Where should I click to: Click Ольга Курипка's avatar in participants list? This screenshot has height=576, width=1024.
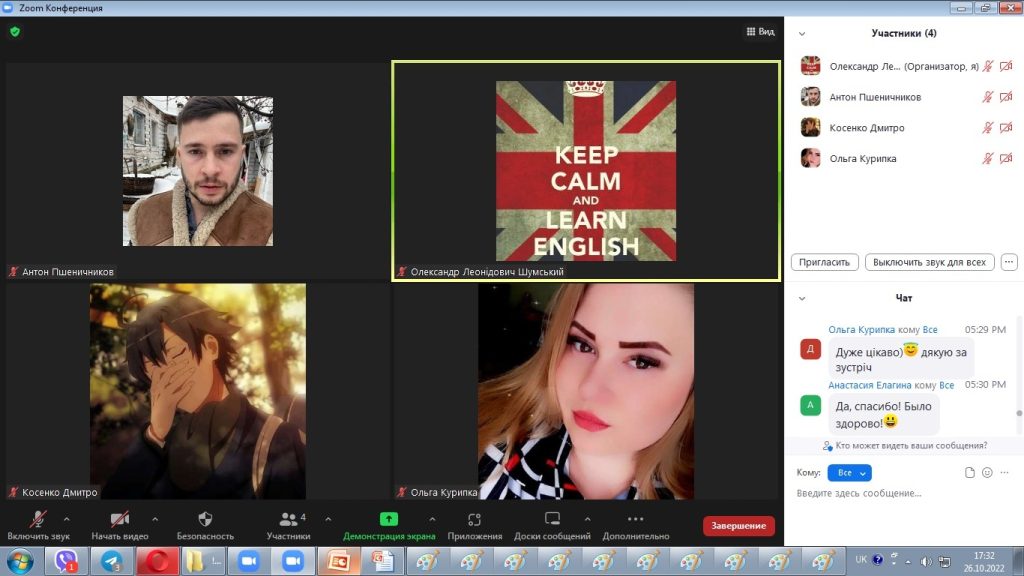[810, 158]
